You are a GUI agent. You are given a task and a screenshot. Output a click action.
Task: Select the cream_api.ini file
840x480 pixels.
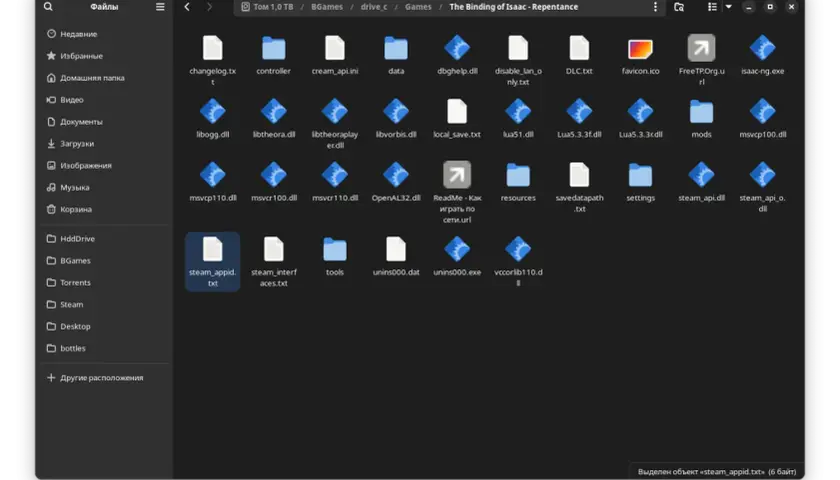coord(335,55)
